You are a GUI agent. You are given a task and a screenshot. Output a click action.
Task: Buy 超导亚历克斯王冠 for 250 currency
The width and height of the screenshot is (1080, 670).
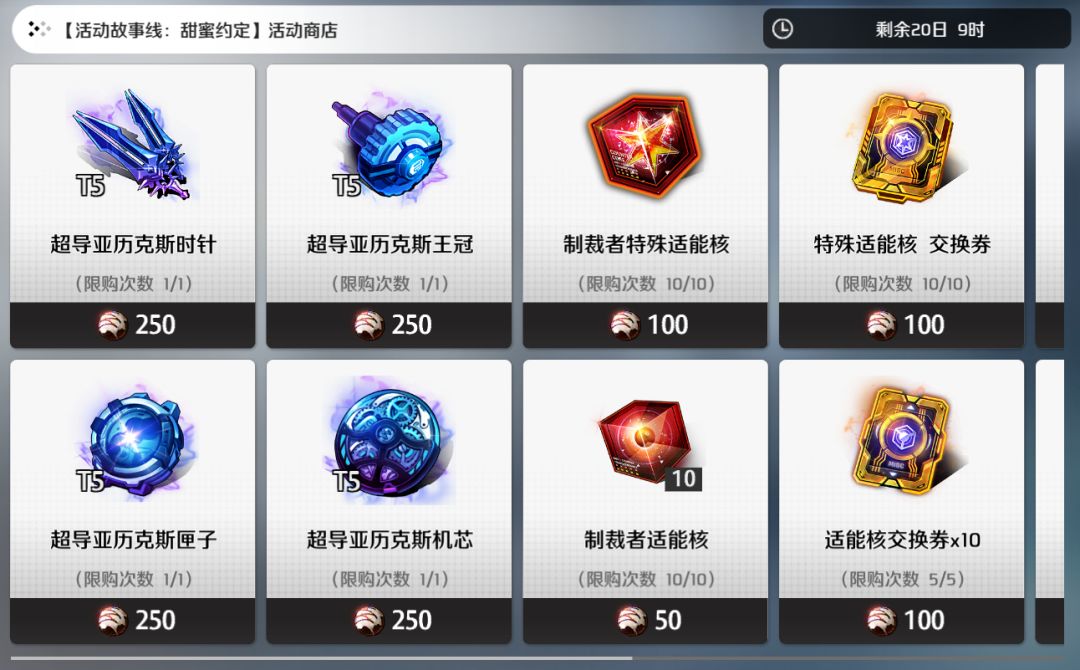[x=389, y=324]
